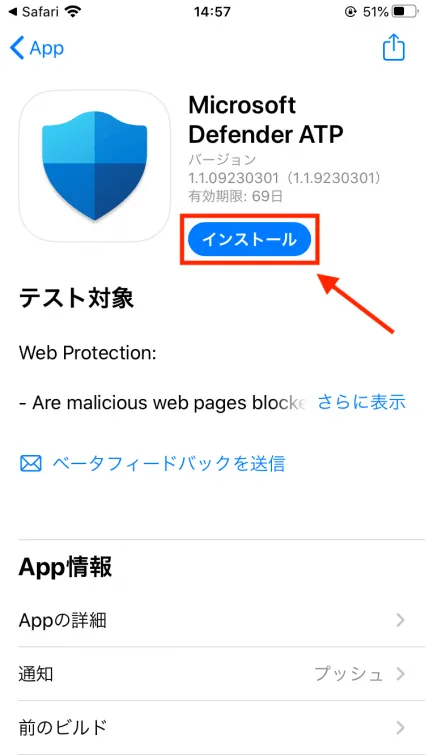Tap the インストール button
The height and width of the screenshot is (756, 425).
point(249,239)
